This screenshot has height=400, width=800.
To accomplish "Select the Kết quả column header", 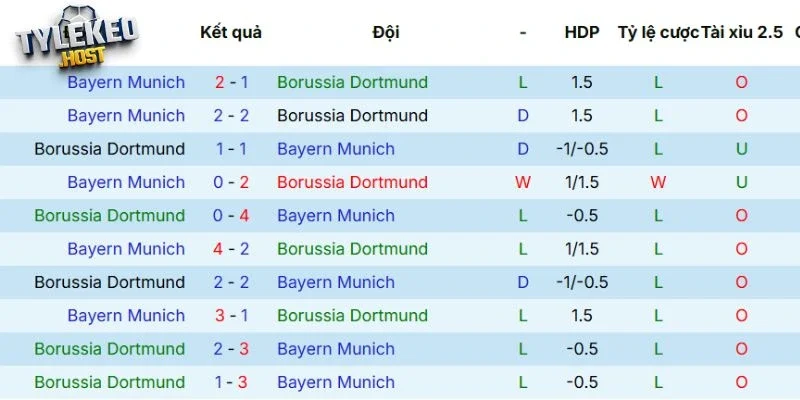I will click(231, 32).
